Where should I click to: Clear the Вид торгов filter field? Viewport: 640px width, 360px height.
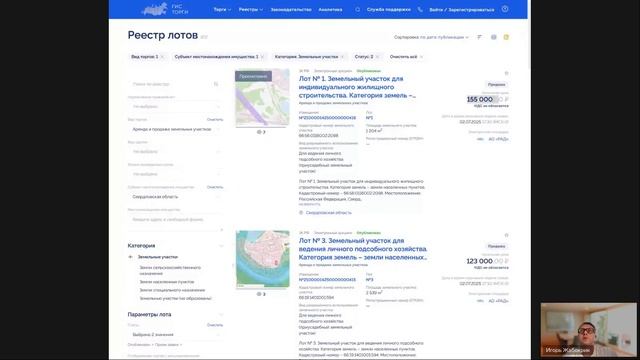click(215, 120)
